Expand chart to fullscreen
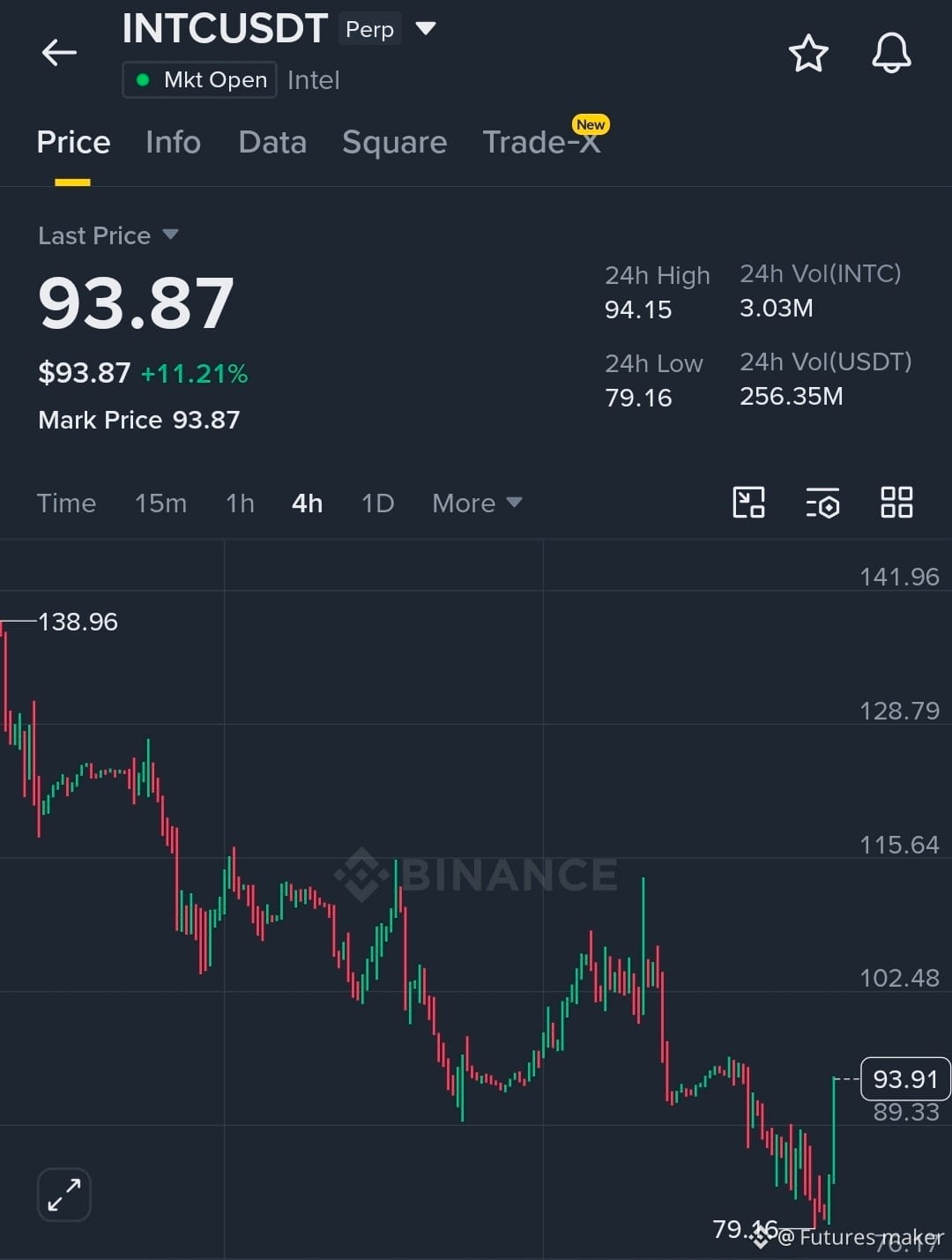The width and height of the screenshot is (952, 1260). click(x=64, y=1195)
